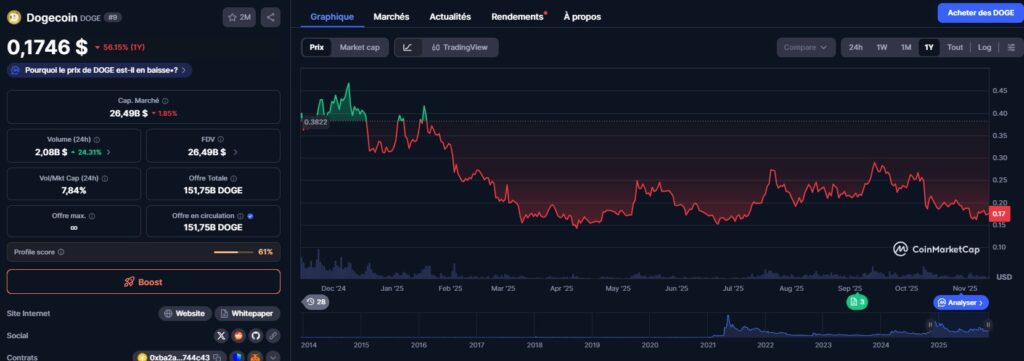Open Dogecoin's X (Twitter) social link
Image resolution: width=1024 pixels, height=361 pixels.
pyautogui.click(x=222, y=336)
